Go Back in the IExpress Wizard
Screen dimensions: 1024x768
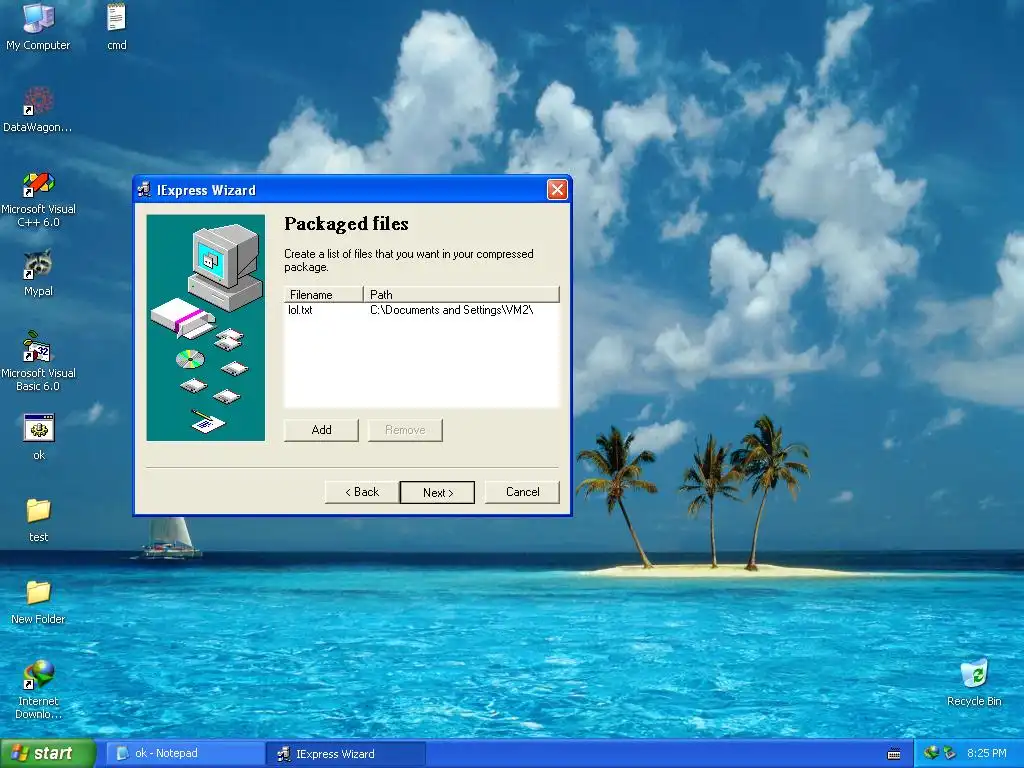[x=362, y=492]
